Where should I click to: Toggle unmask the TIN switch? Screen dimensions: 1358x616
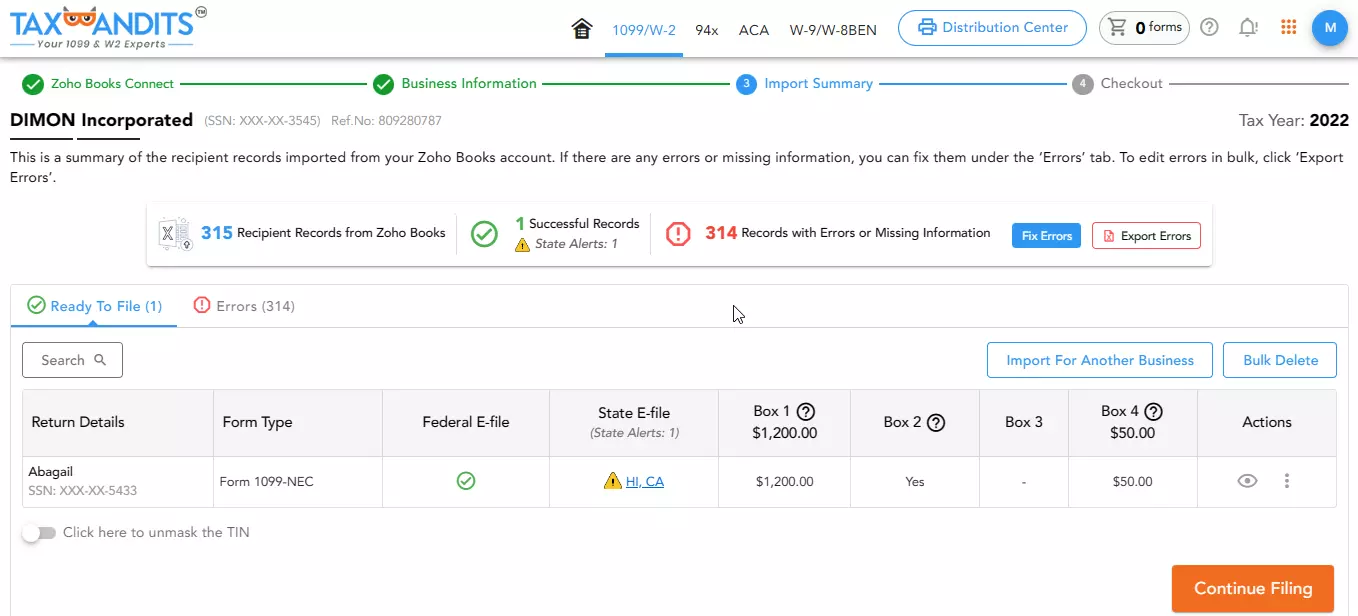(39, 533)
